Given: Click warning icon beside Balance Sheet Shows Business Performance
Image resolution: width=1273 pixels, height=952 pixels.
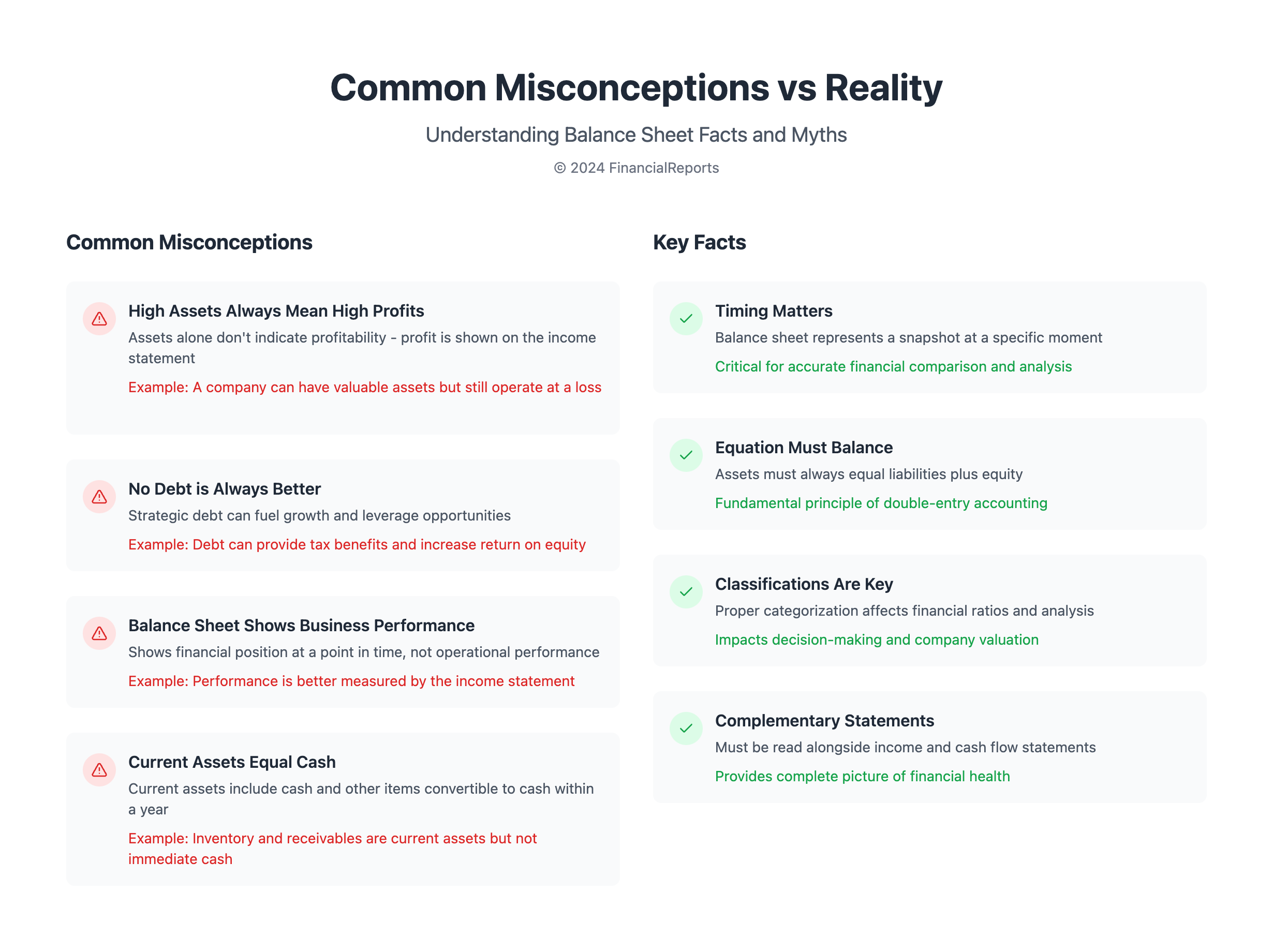Looking at the screenshot, I should point(99,633).
